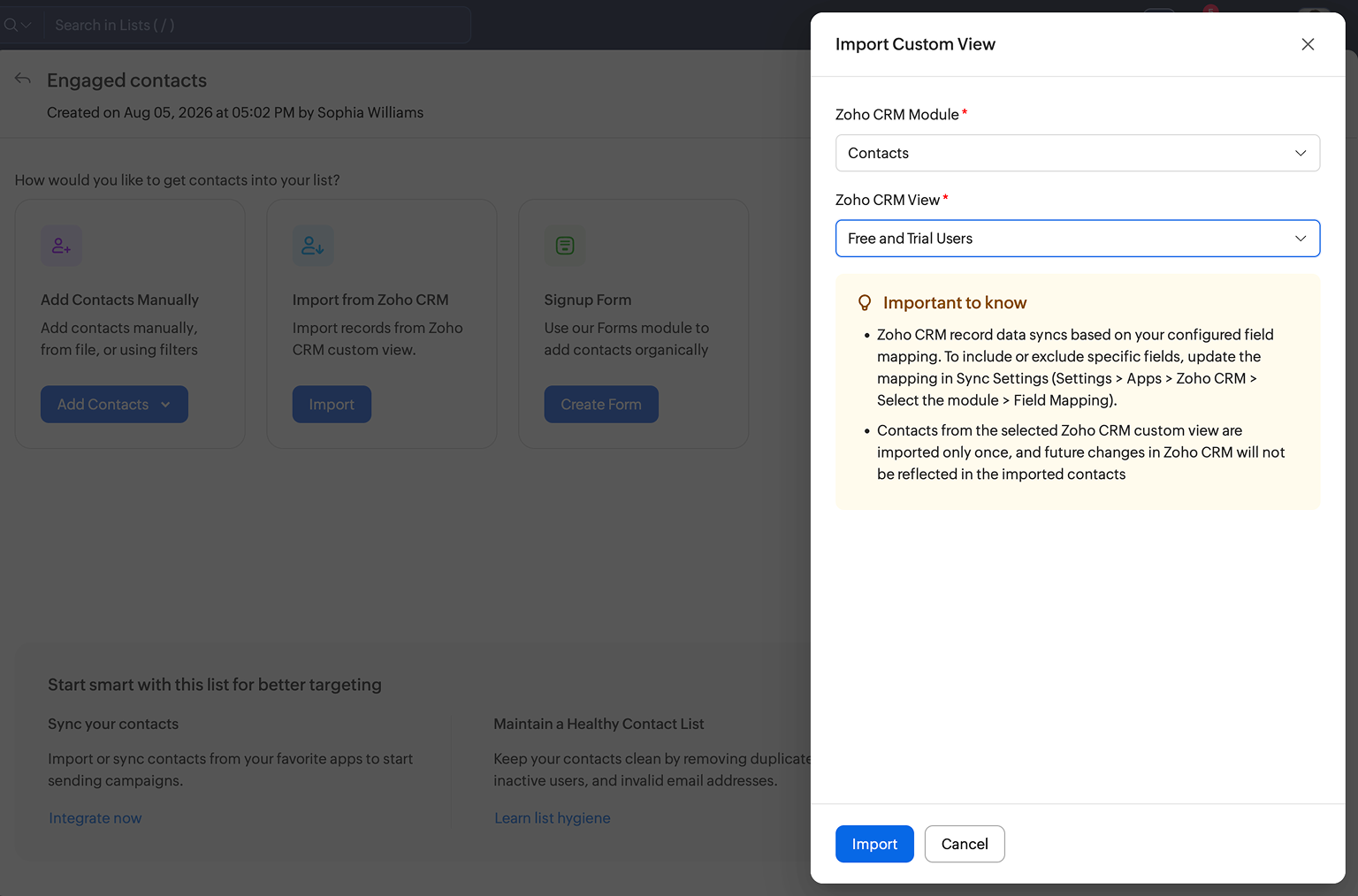Click the Signup Form icon
This screenshot has height=896, width=1358.
point(565,246)
